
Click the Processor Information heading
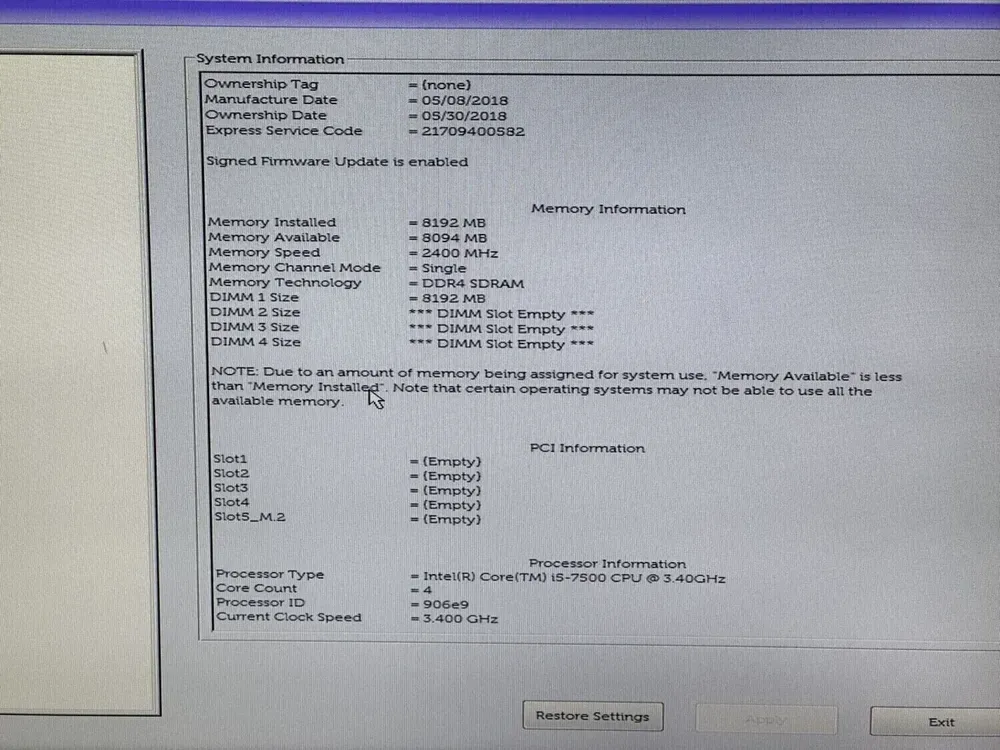(607, 563)
